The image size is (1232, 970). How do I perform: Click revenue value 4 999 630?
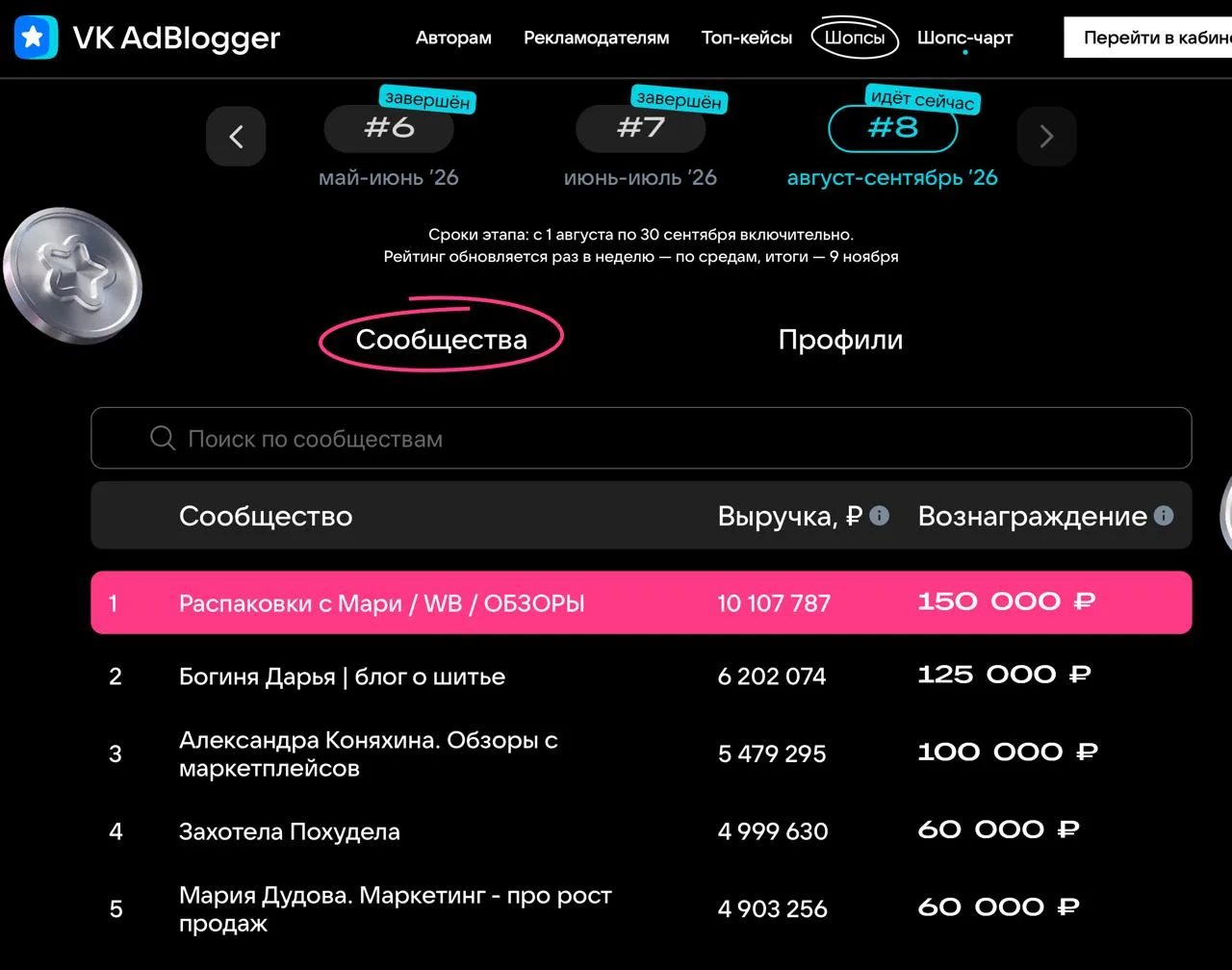click(772, 831)
